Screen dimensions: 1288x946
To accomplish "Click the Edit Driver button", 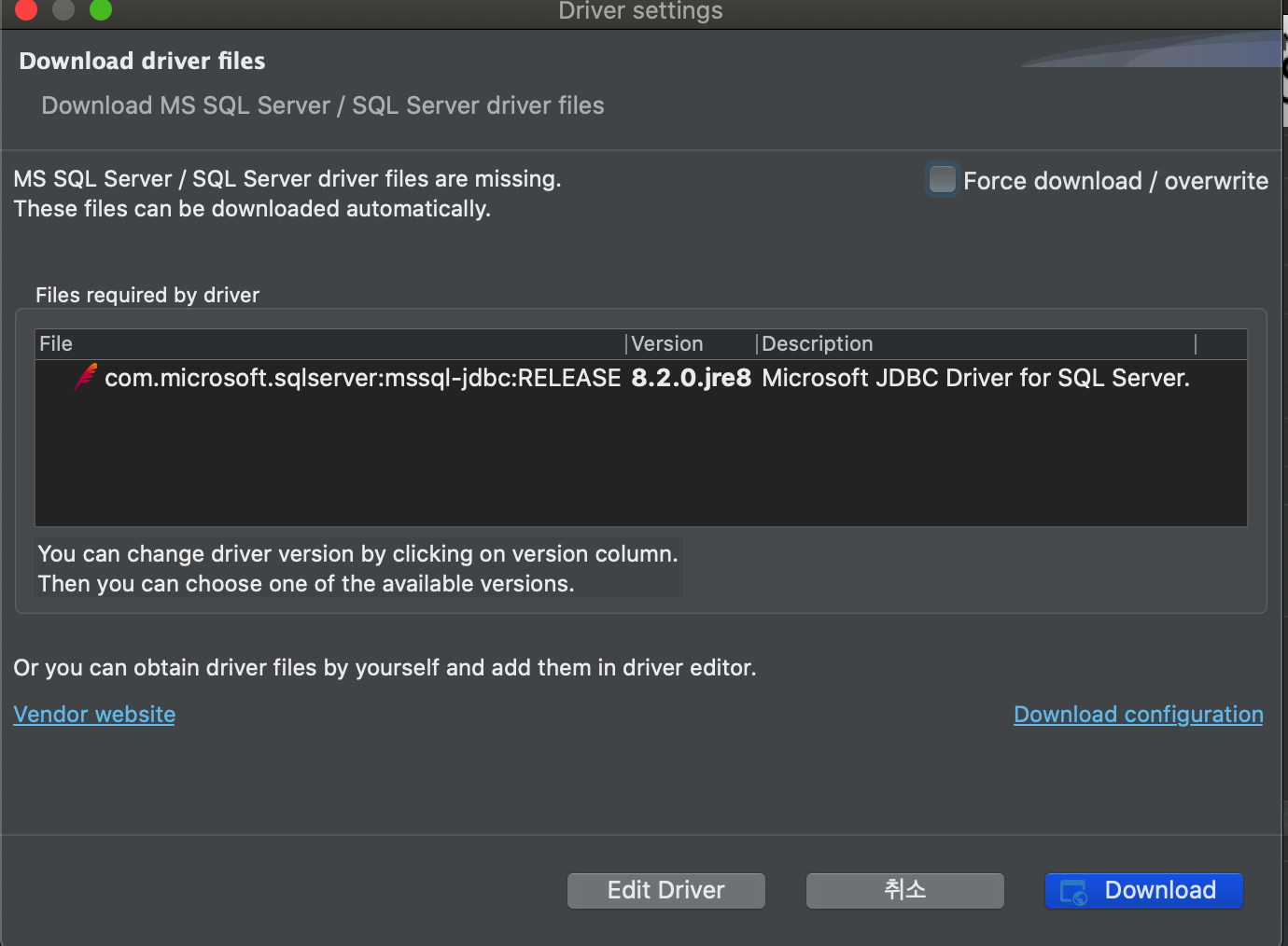I will pos(665,890).
